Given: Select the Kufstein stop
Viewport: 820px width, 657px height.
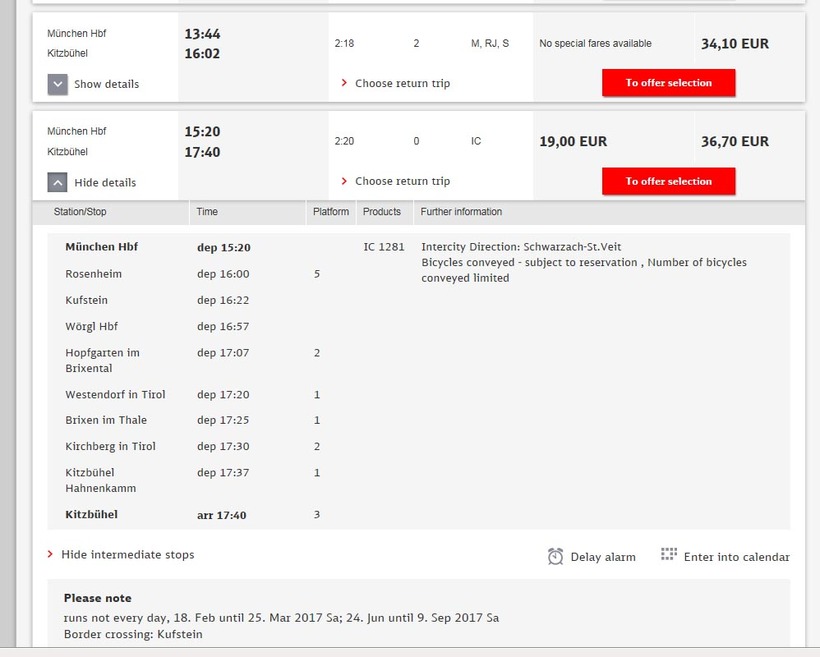Looking at the screenshot, I should coord(87,300).
